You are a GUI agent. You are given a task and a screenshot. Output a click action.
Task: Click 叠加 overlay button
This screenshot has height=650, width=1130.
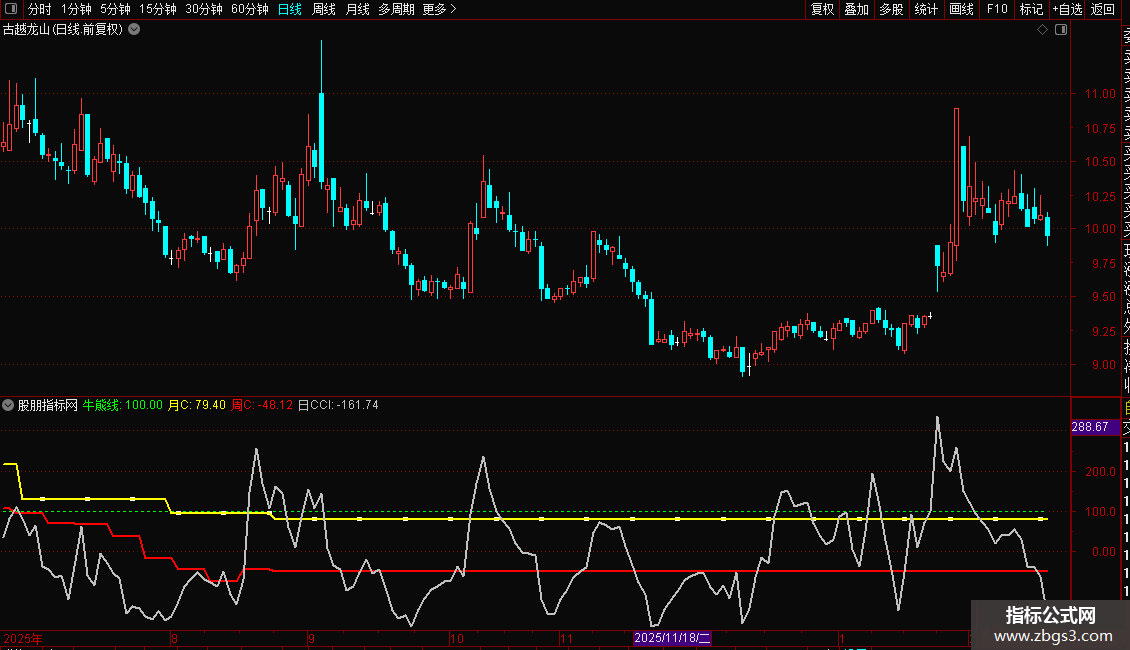(857, 9)
